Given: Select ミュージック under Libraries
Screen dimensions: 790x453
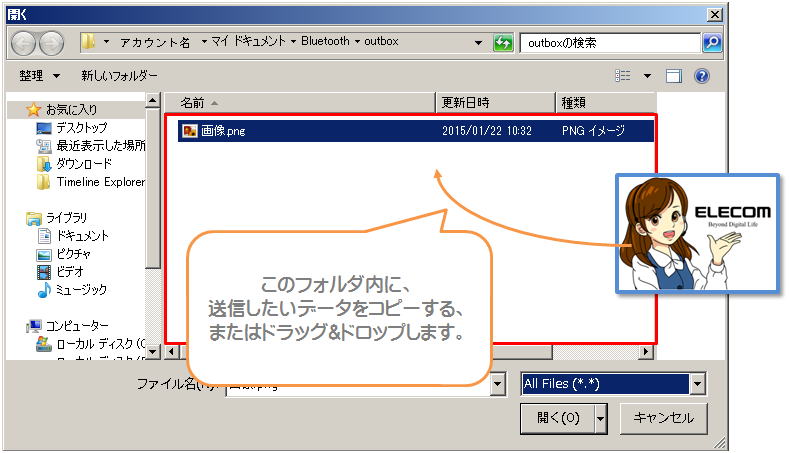Looking at the screenshot, I should point(81,290).
